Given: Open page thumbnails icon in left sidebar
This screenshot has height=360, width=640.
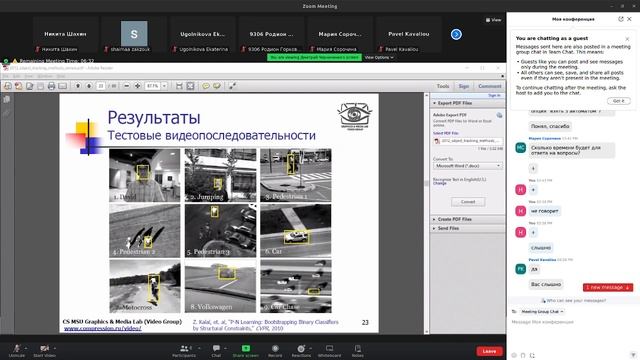Looking at the screenshot, I should pyautogui.click(x=7, y=99).
